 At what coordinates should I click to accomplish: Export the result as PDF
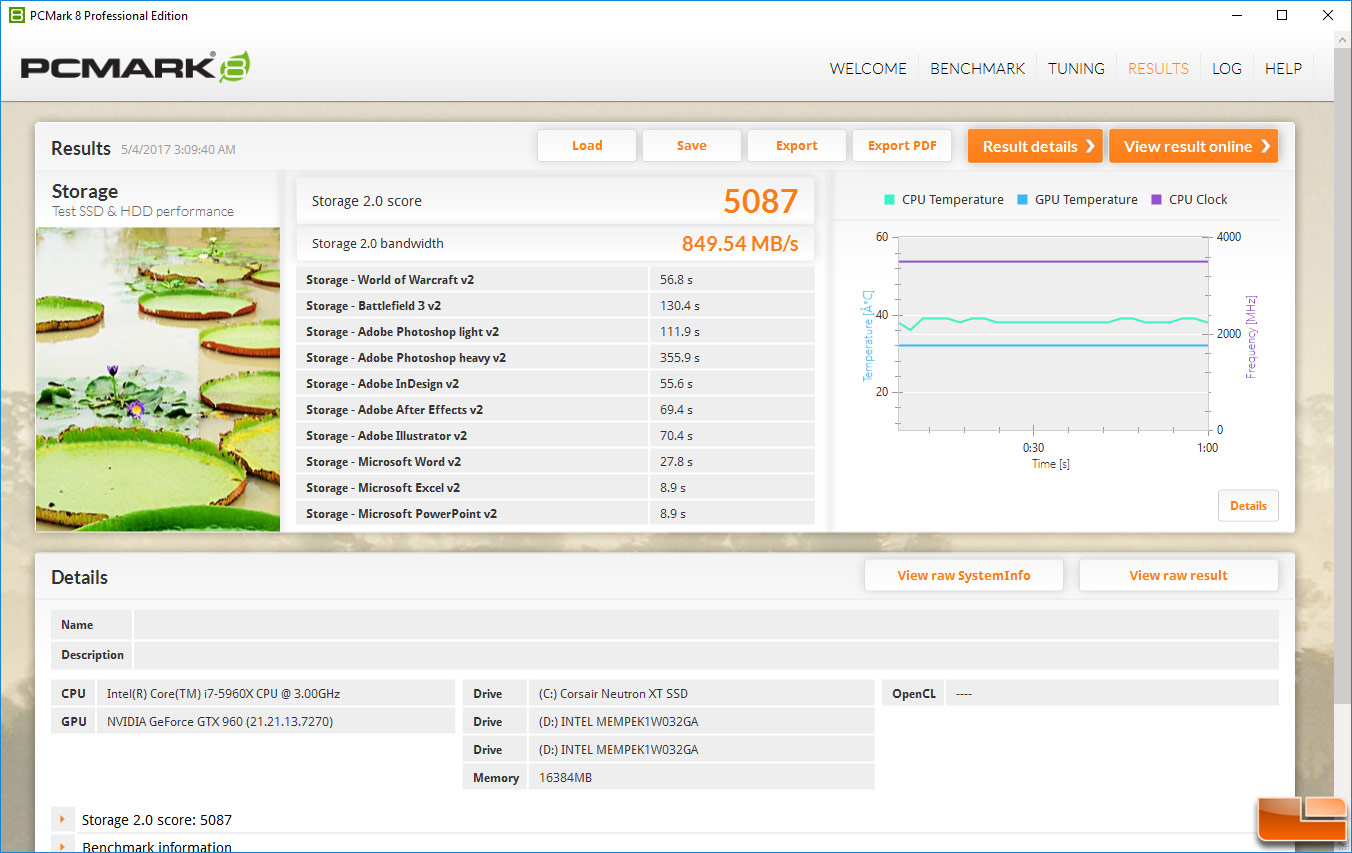[902, 146]
